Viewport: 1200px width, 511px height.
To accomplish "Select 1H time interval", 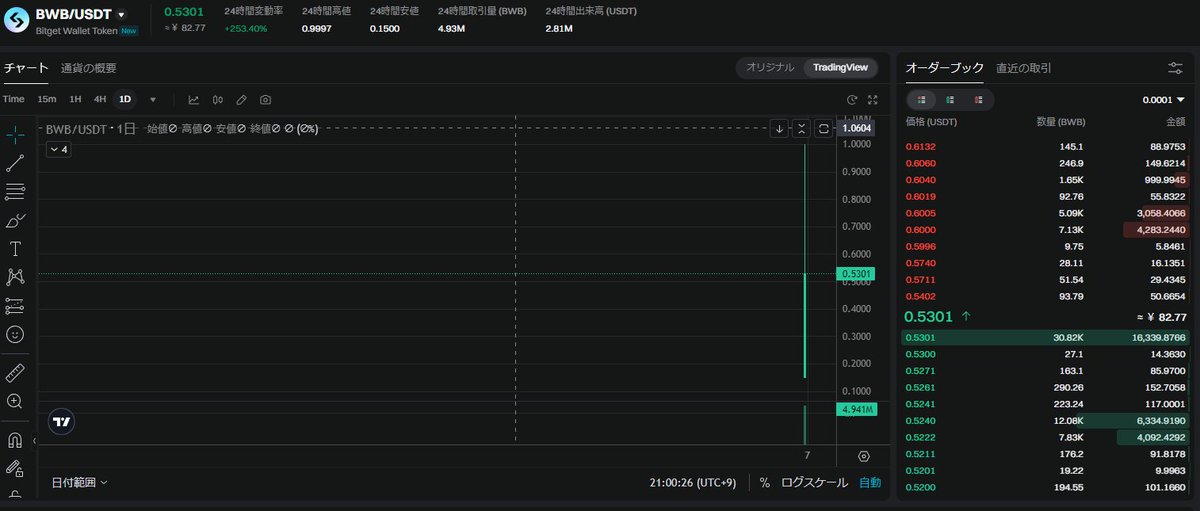I will [x=75, y=99].
